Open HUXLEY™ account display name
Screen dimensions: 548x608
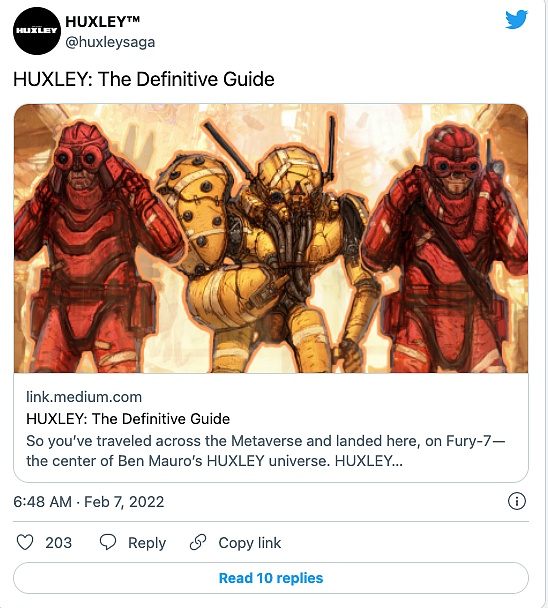(x=102, y=22)
